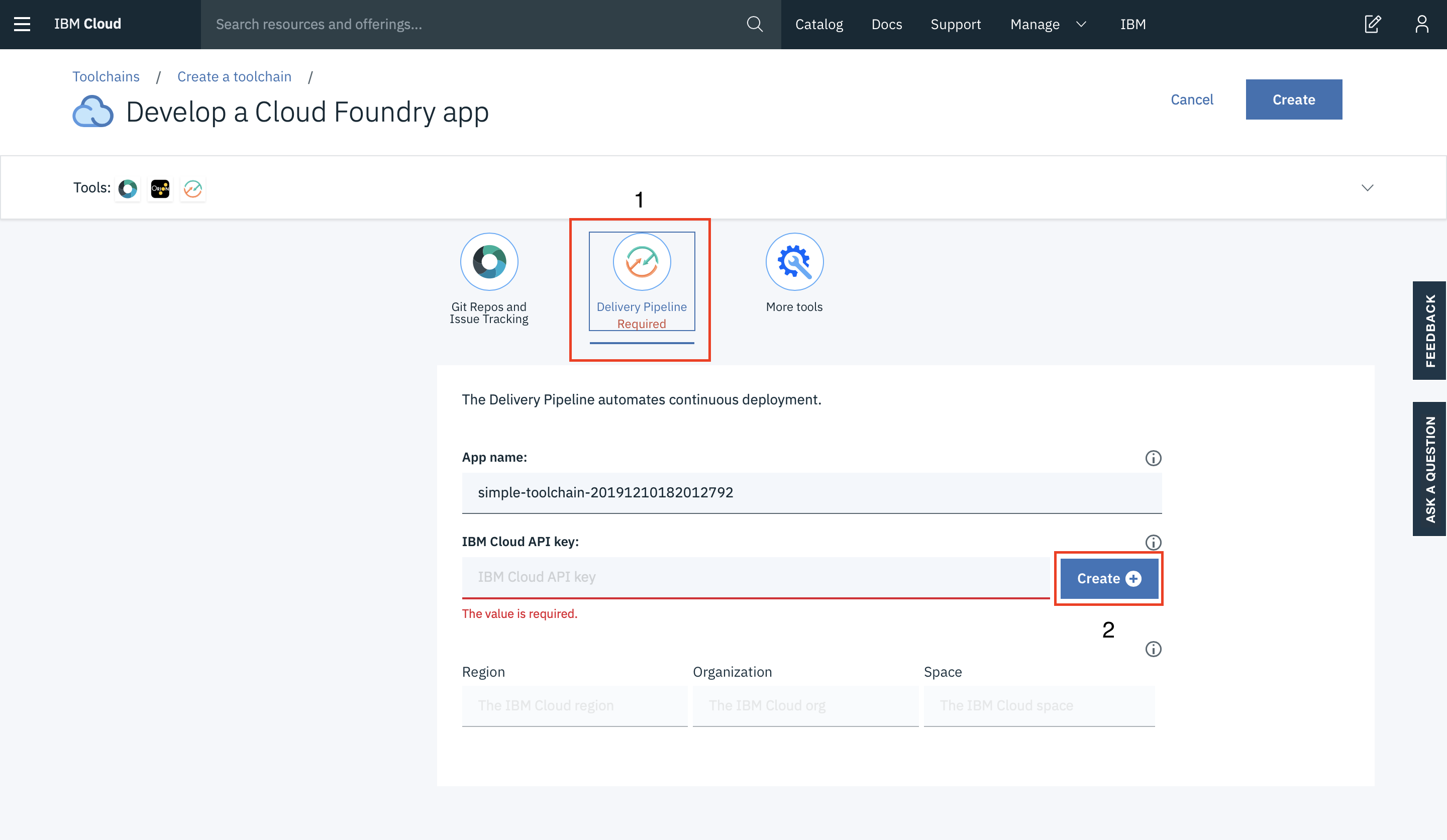The height and width of the screenshot is (840, 1447).
Task: Select the Delivery Pipeline tool icon
Action: 642,262
